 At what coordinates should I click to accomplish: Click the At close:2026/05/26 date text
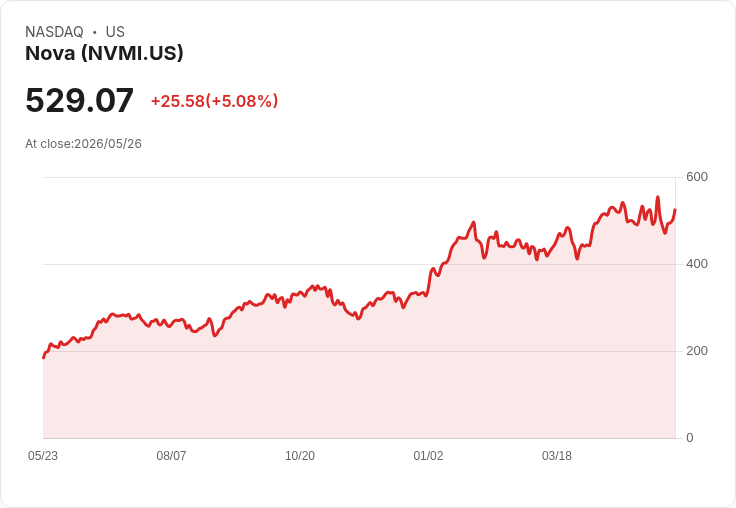coord(84,144)
